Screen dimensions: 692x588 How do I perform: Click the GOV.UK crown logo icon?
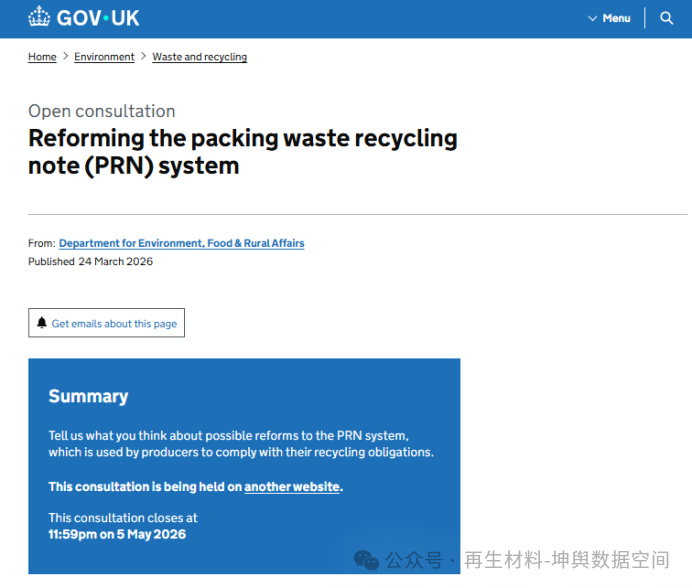coord(39,17)
